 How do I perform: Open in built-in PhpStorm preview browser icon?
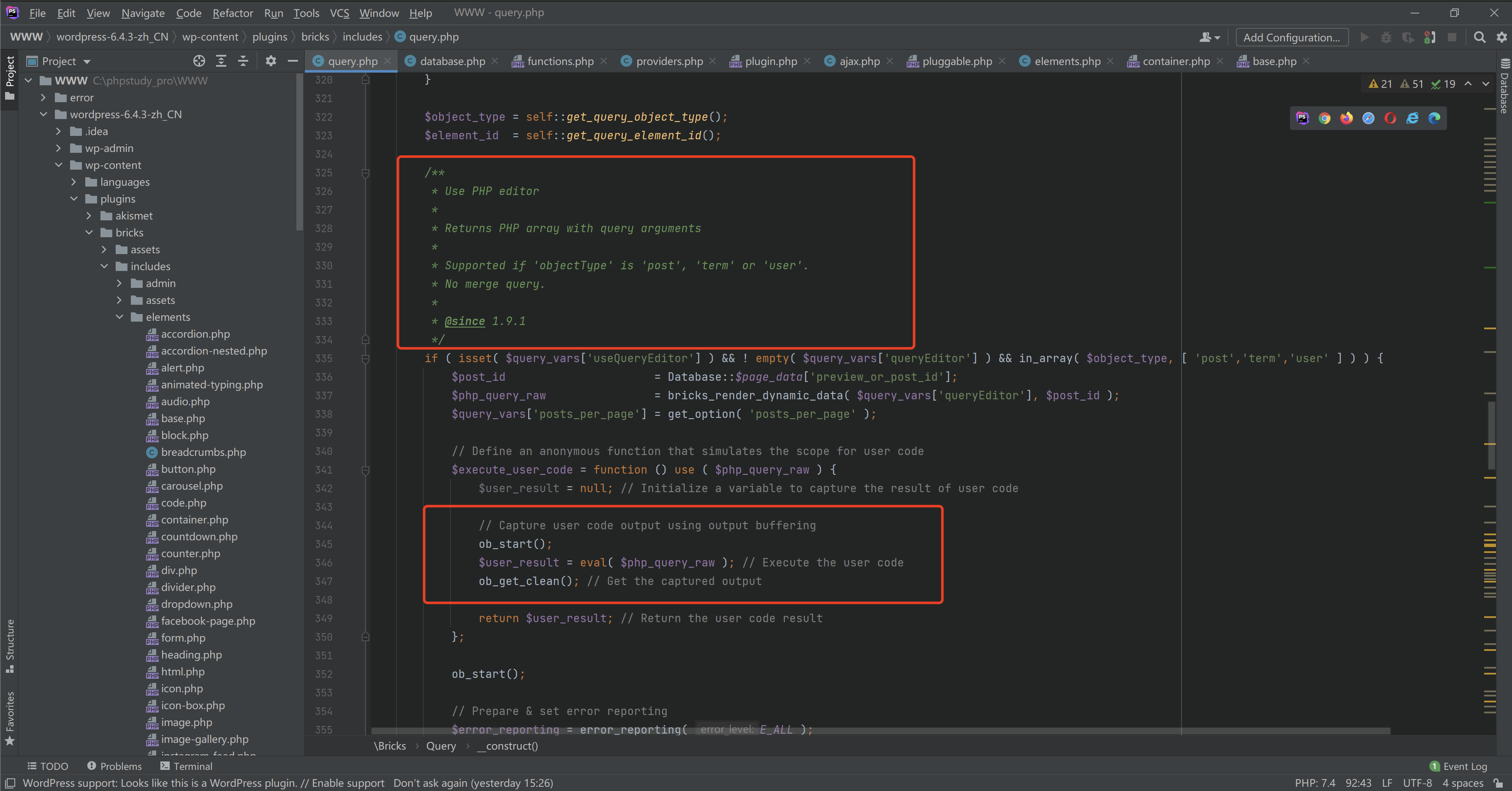pyautogui.click(x=1303, y=118)
